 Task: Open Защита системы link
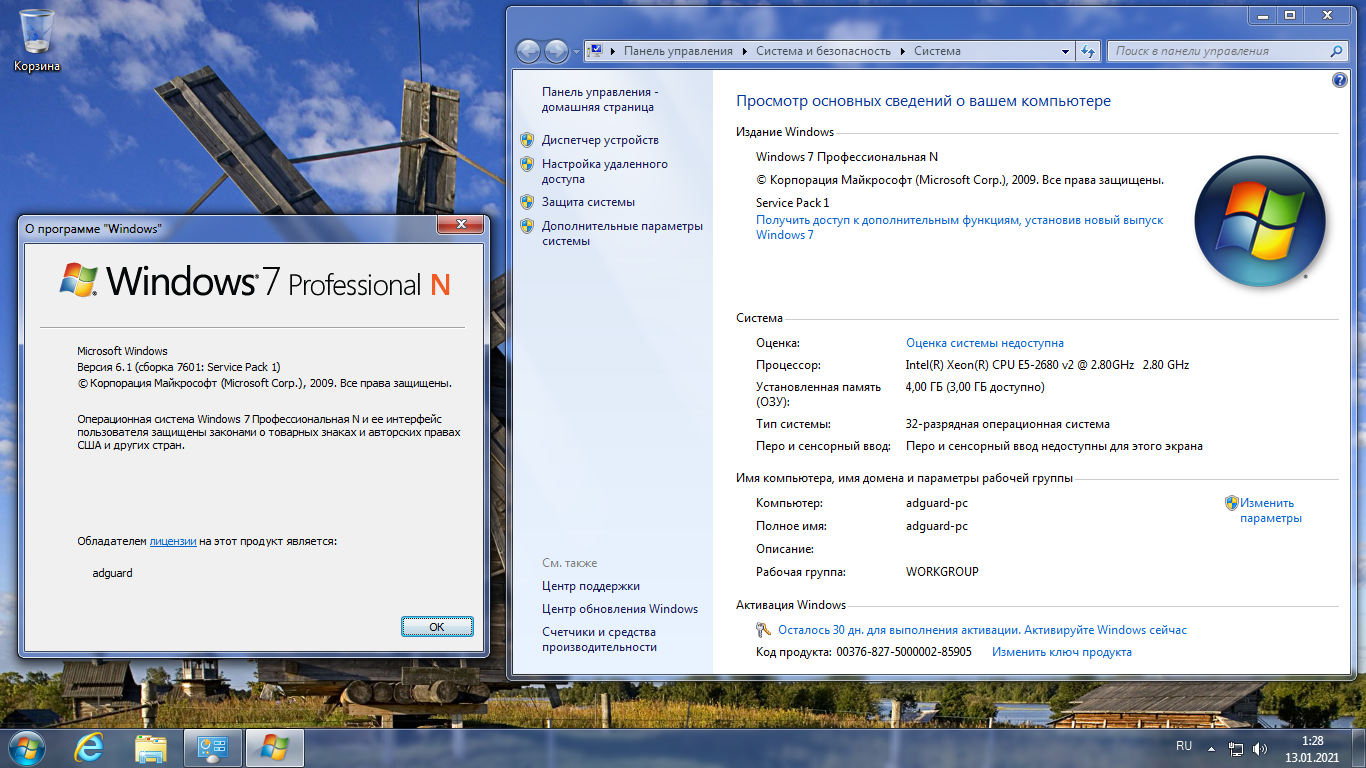pos(588,202)
